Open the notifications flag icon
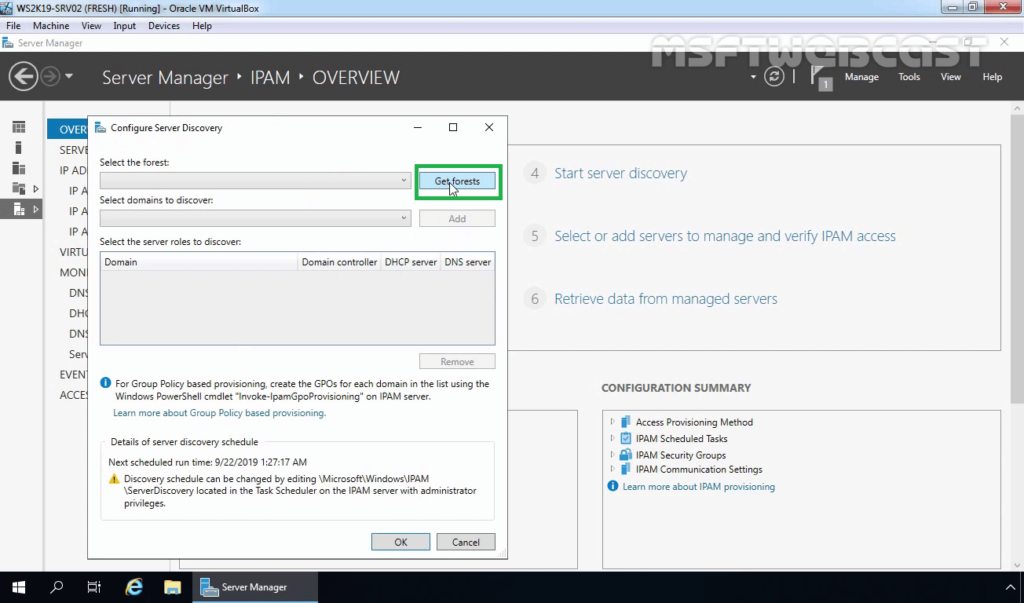The image size is (1024, 603). (x=820, y=78)
